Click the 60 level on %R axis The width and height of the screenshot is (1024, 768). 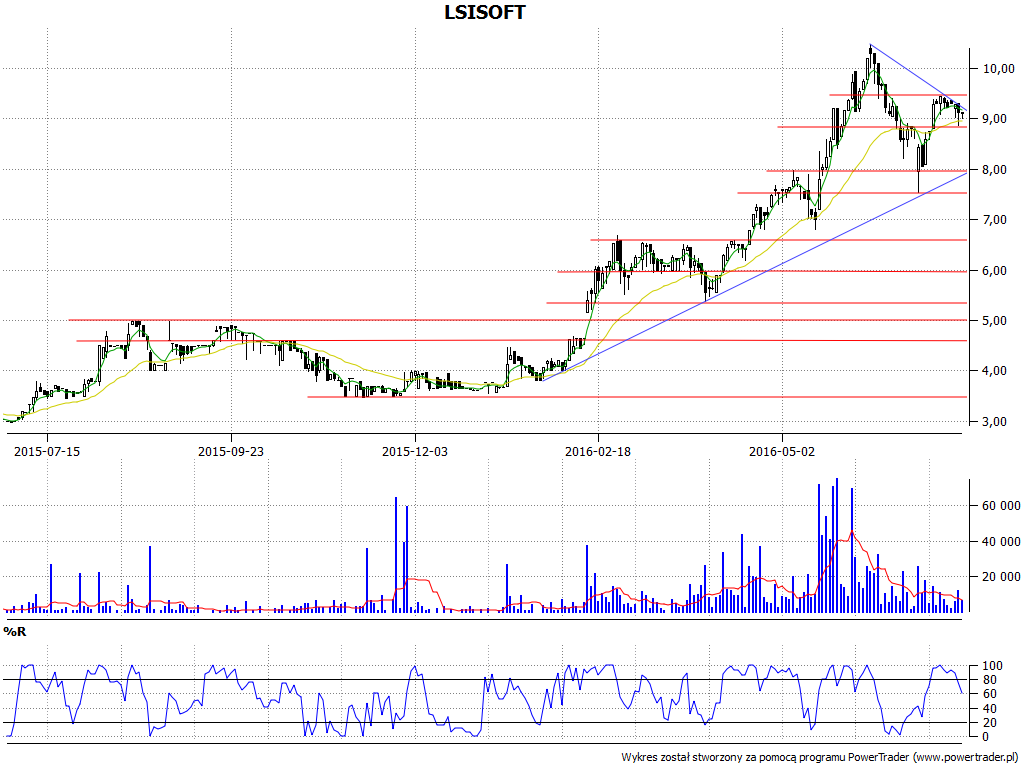pyautogui.click(x=989, y=694)
